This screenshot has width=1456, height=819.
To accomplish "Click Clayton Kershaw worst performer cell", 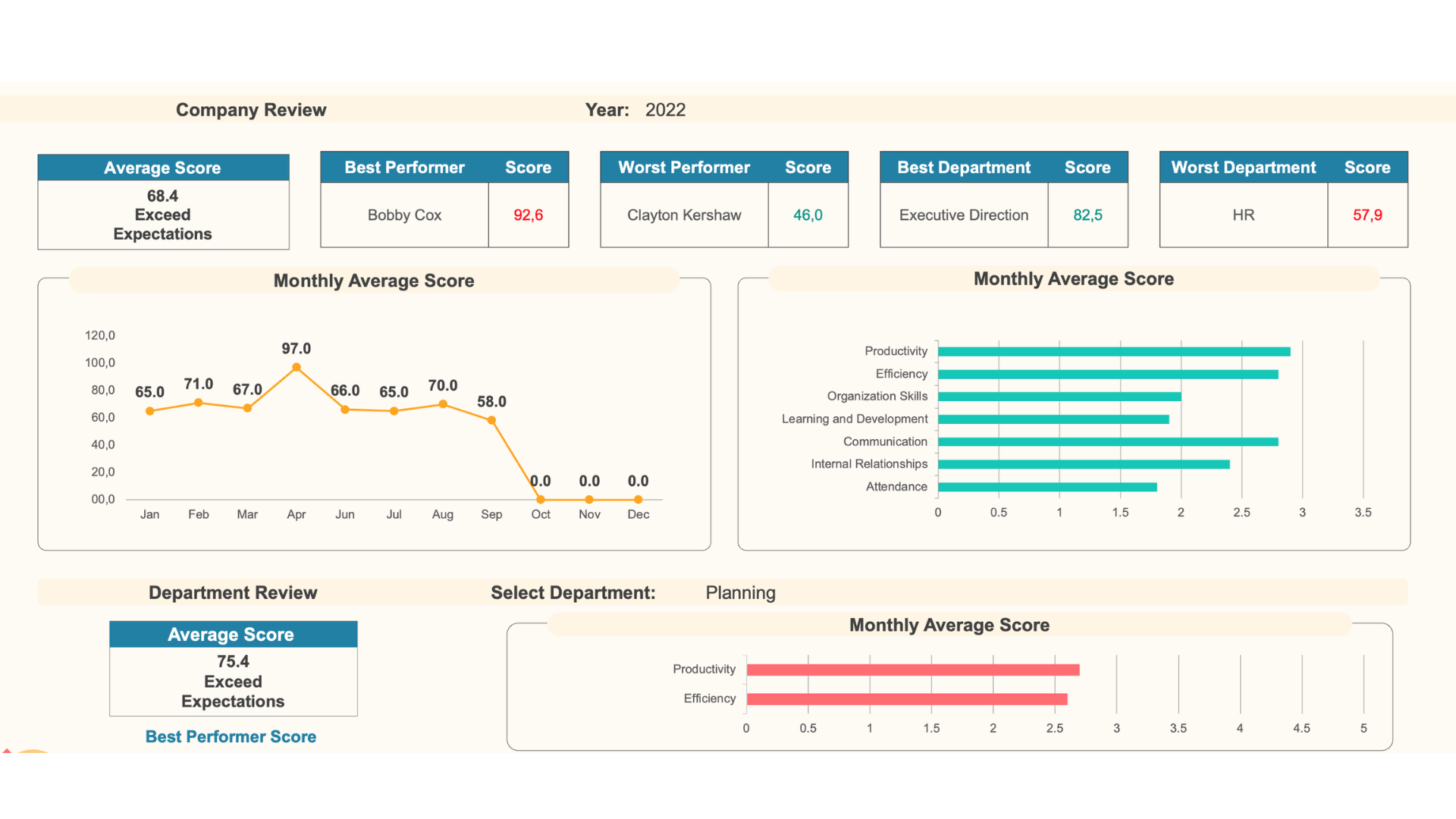I will [684, 215].
